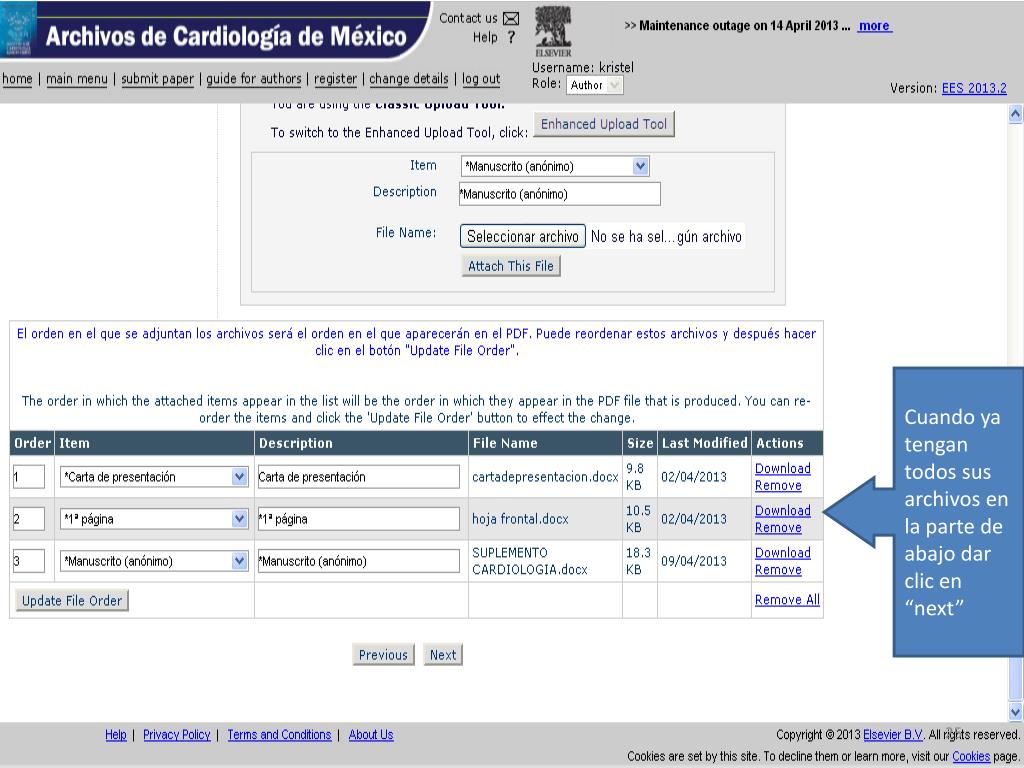Open main menu navigation item
The image size is (1024, 768).
[76, 79]
